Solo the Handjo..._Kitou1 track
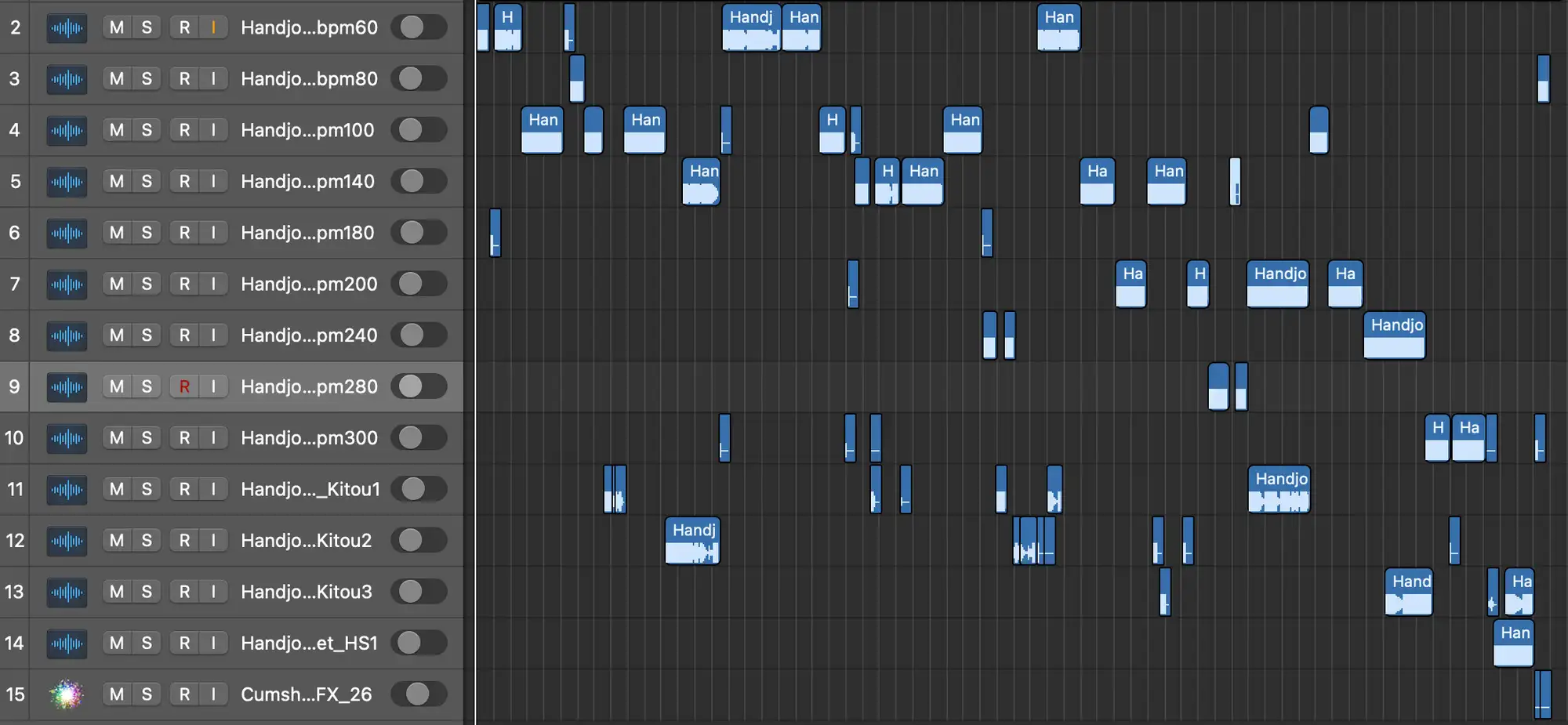 coord(147,489)
